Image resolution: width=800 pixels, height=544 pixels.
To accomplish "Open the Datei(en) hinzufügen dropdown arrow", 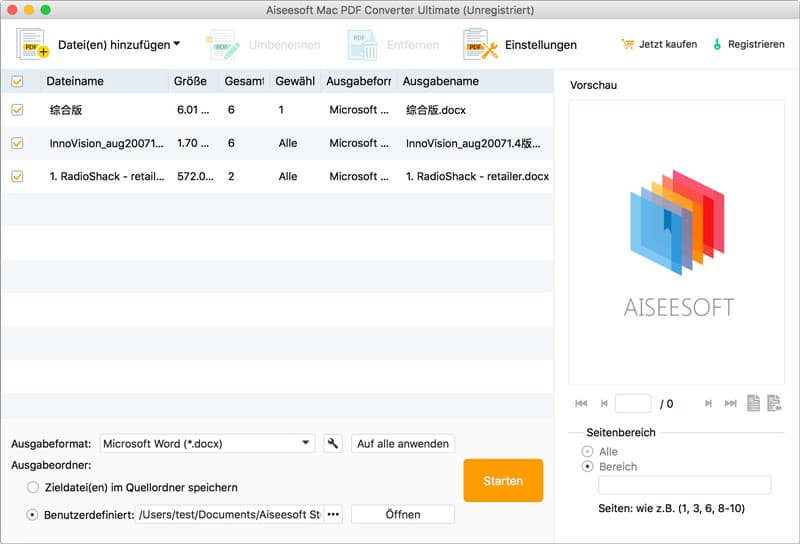I will tap(177, 44).
